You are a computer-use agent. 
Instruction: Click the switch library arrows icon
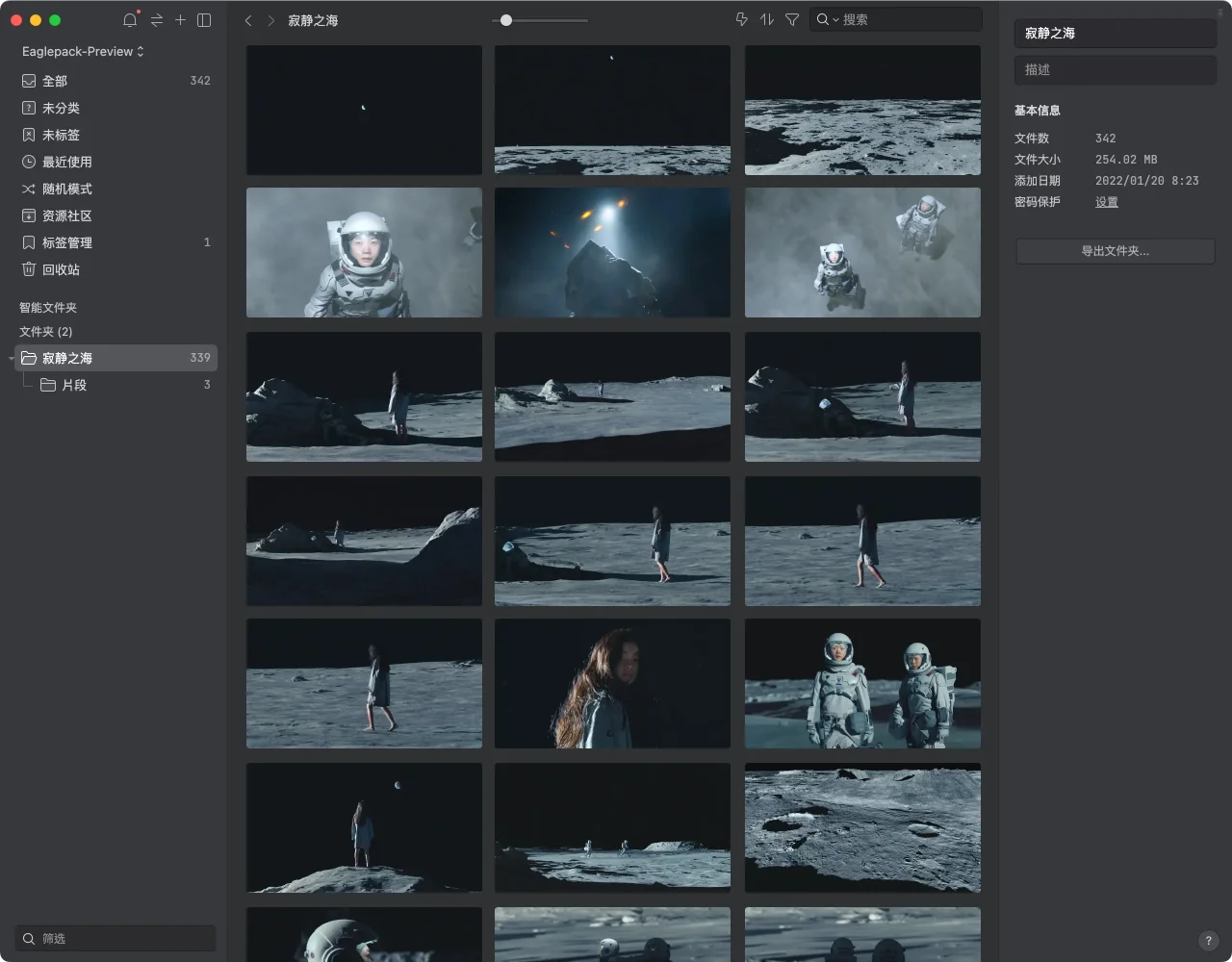(157, 20)
